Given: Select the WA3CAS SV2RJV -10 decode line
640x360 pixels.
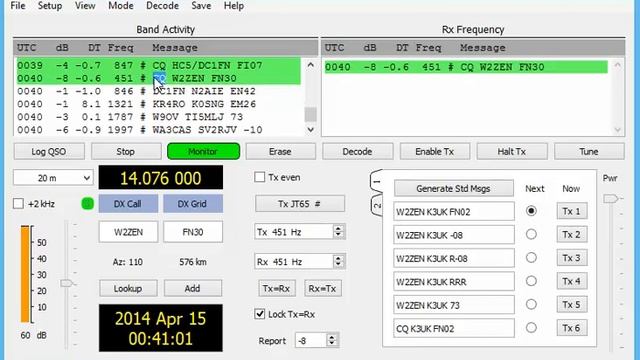Looking at the screenshot, I should (159, 130).
